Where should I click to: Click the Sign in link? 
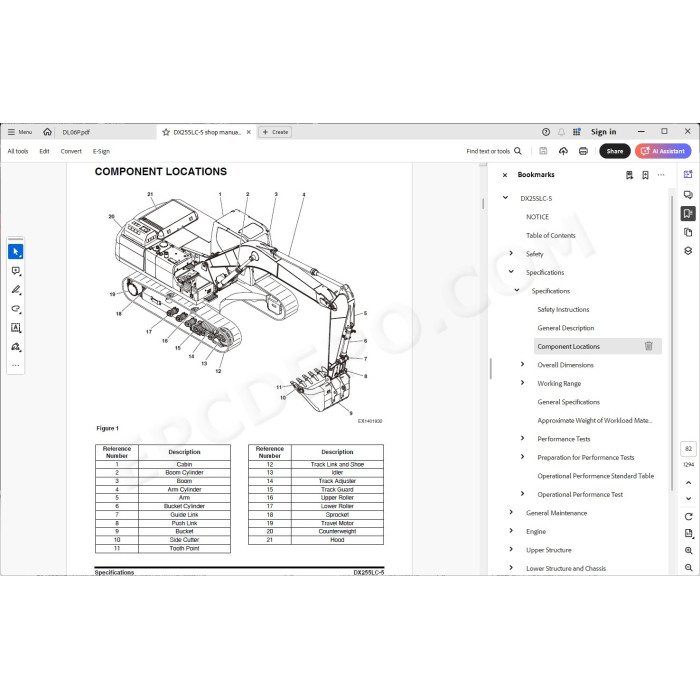click(604, 132)
